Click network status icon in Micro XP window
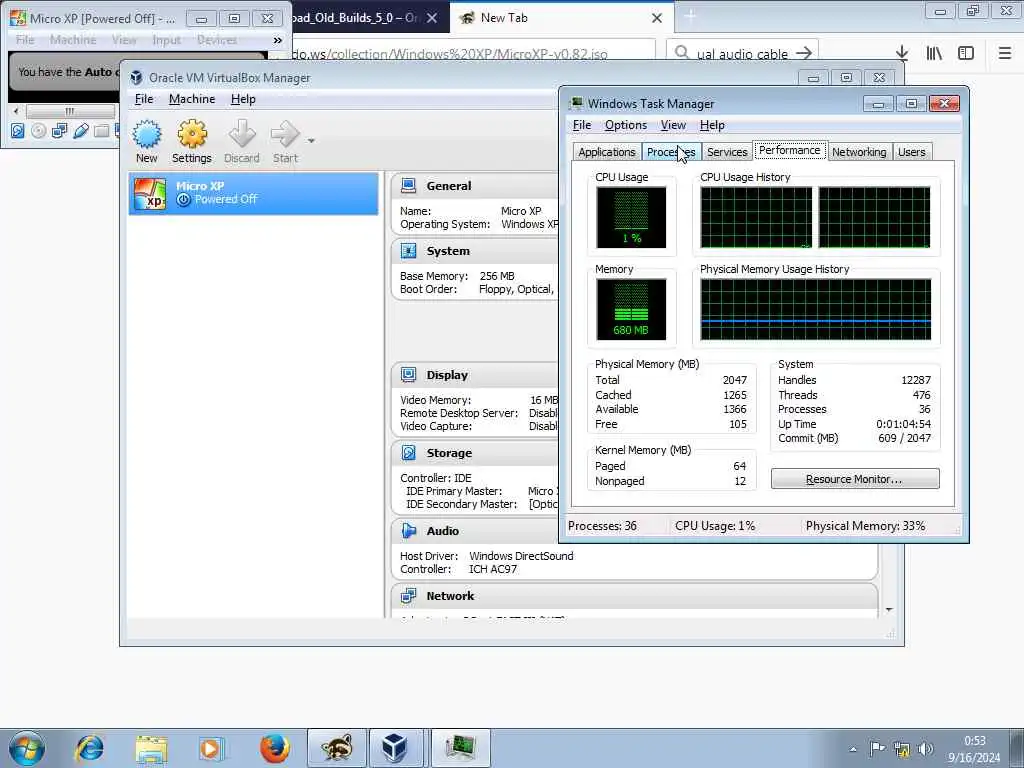Screen dimensions: 1024x768 pyautogui.click(x=59, y=131)
